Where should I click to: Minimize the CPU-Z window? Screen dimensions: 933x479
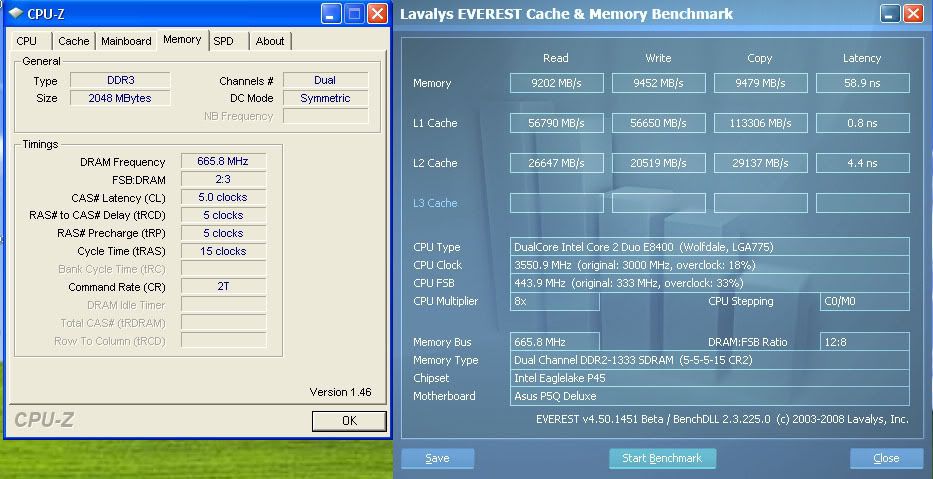point(331,13)
